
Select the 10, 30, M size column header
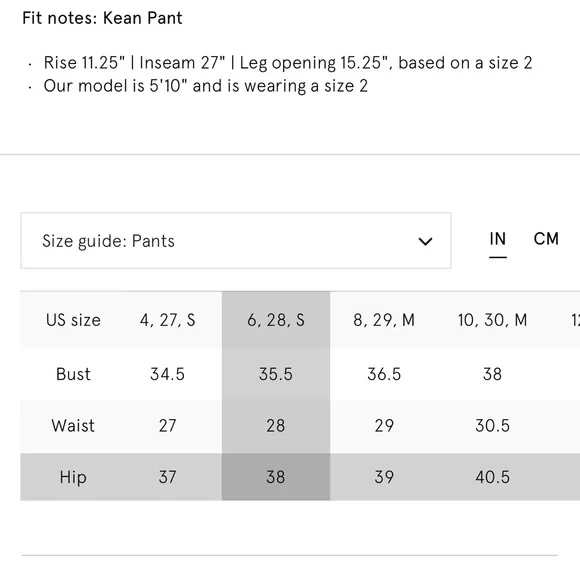coord(492,320)
